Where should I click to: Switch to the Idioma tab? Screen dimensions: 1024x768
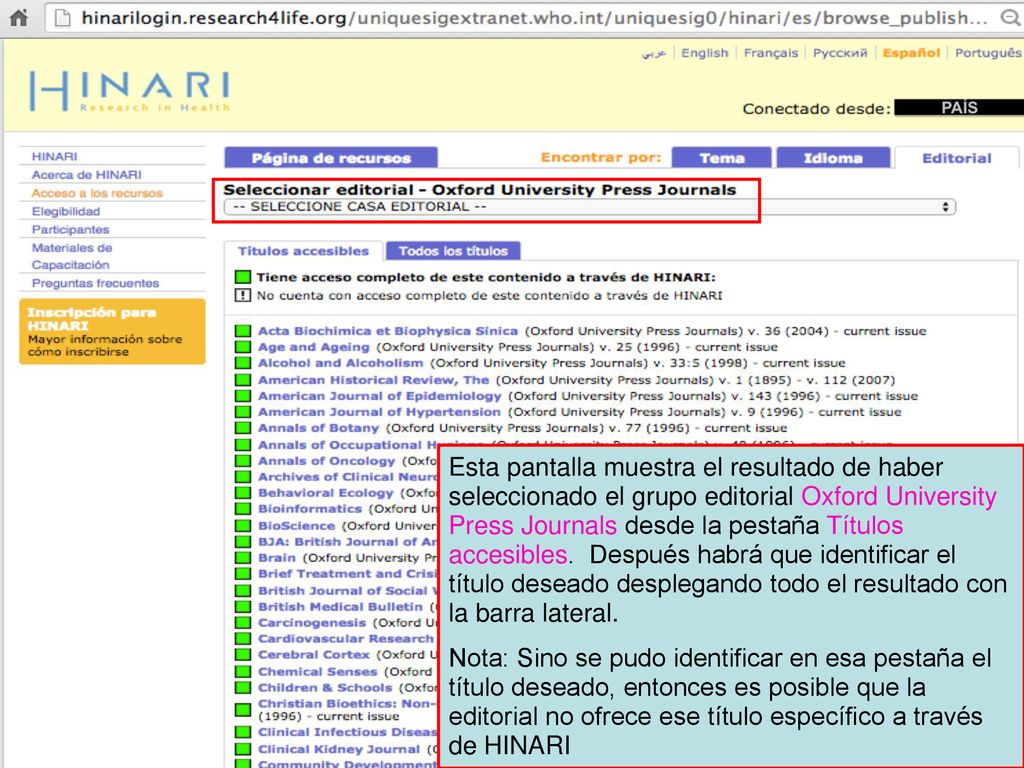coord(833,158)
